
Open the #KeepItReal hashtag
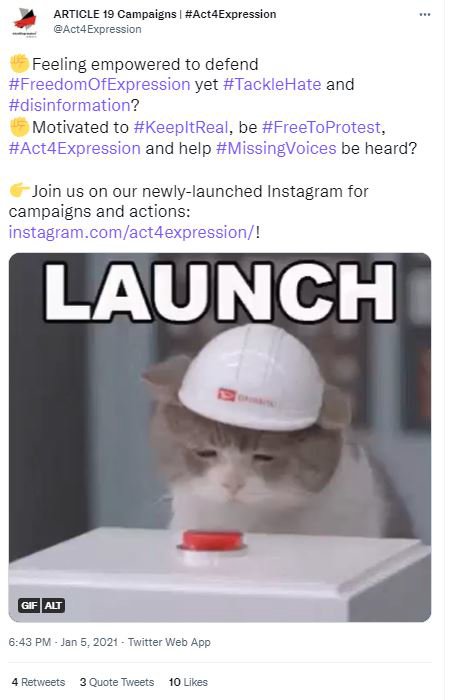181,127
